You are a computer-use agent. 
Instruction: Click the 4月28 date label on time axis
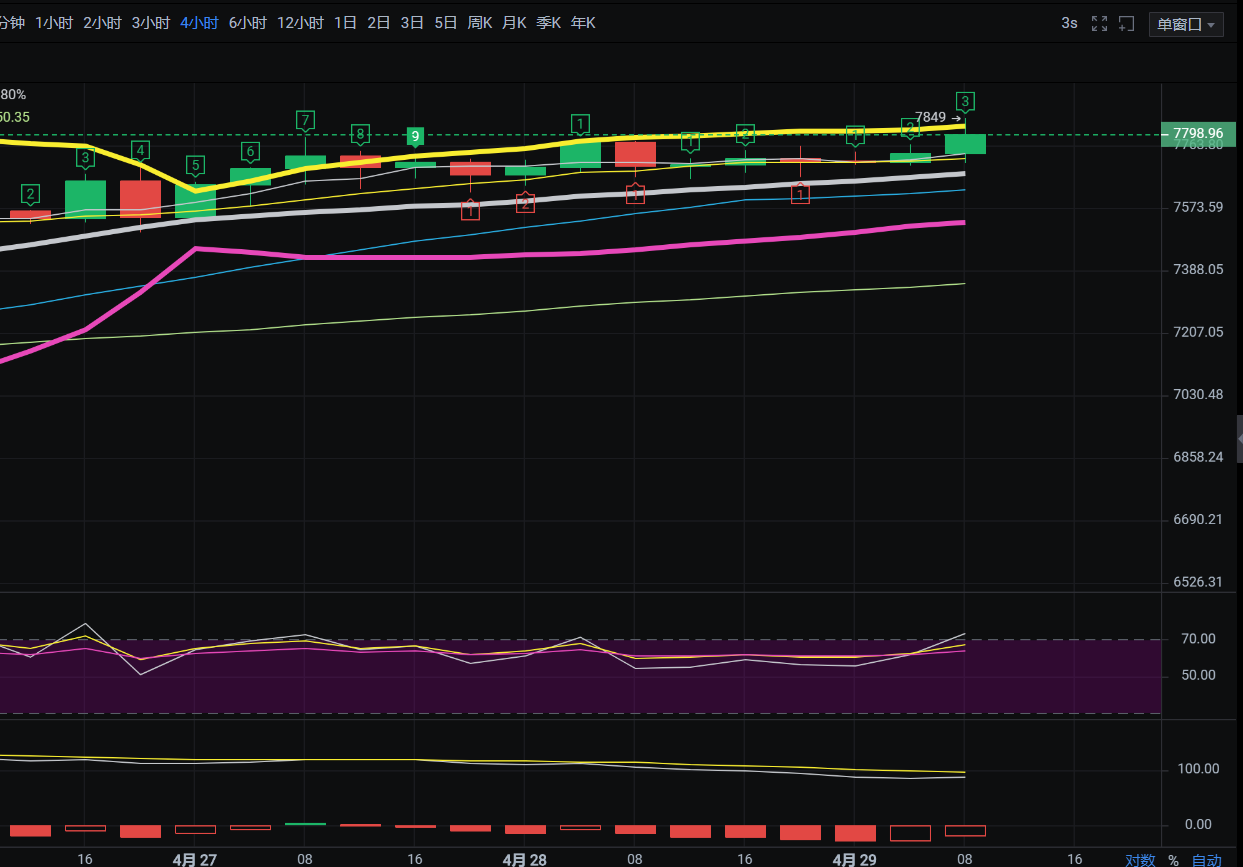pyautogui.click(x=524, y=859)
